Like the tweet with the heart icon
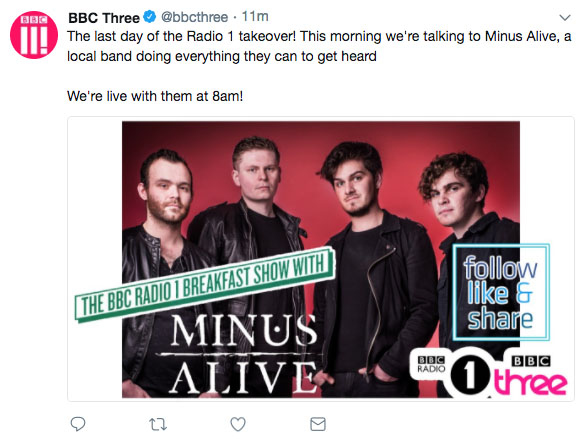Screen dimensions: 584x439 [238, 424]
